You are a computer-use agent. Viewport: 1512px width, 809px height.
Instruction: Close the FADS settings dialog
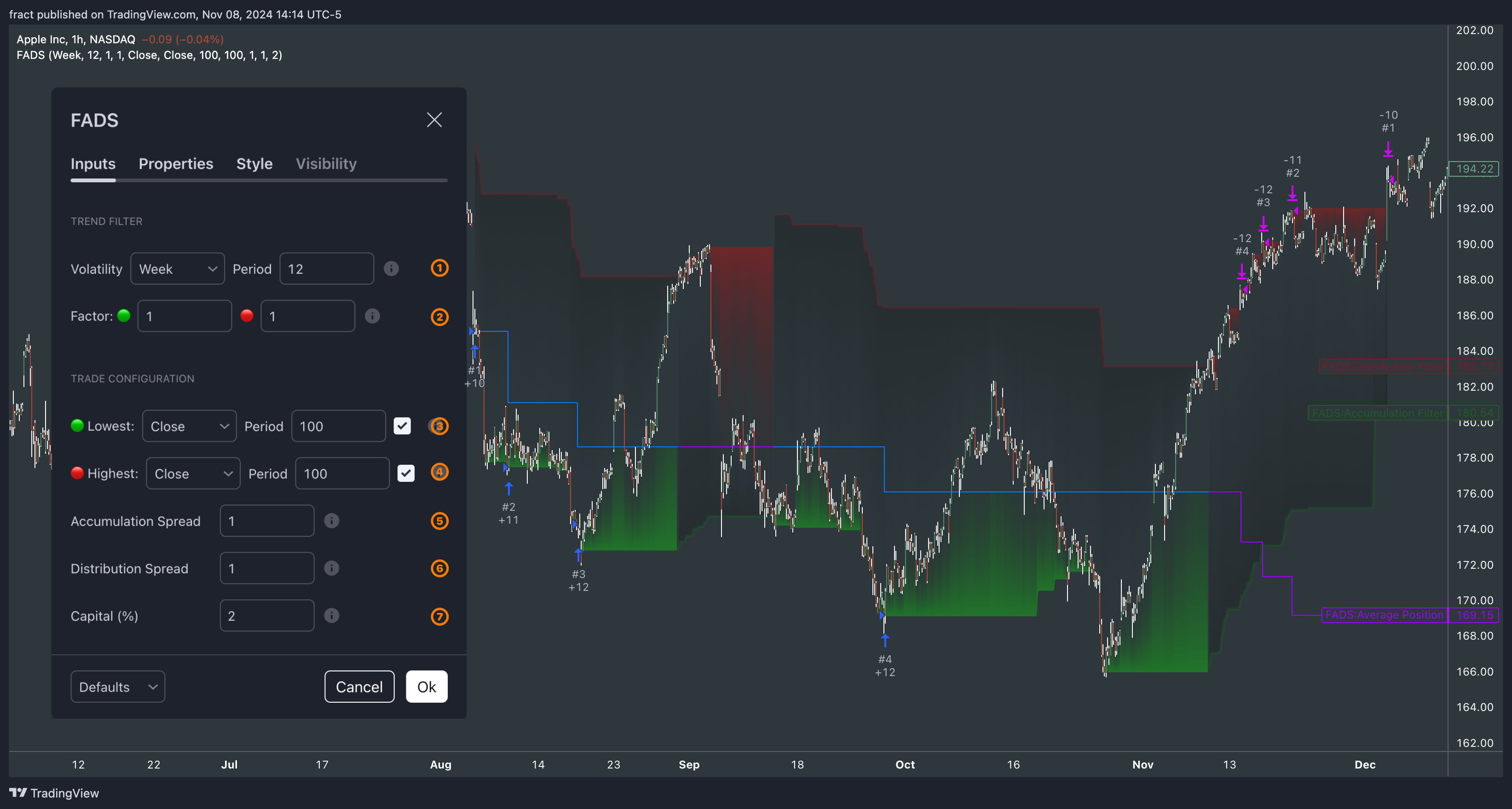pyautogui.click(x=434, y=120)
